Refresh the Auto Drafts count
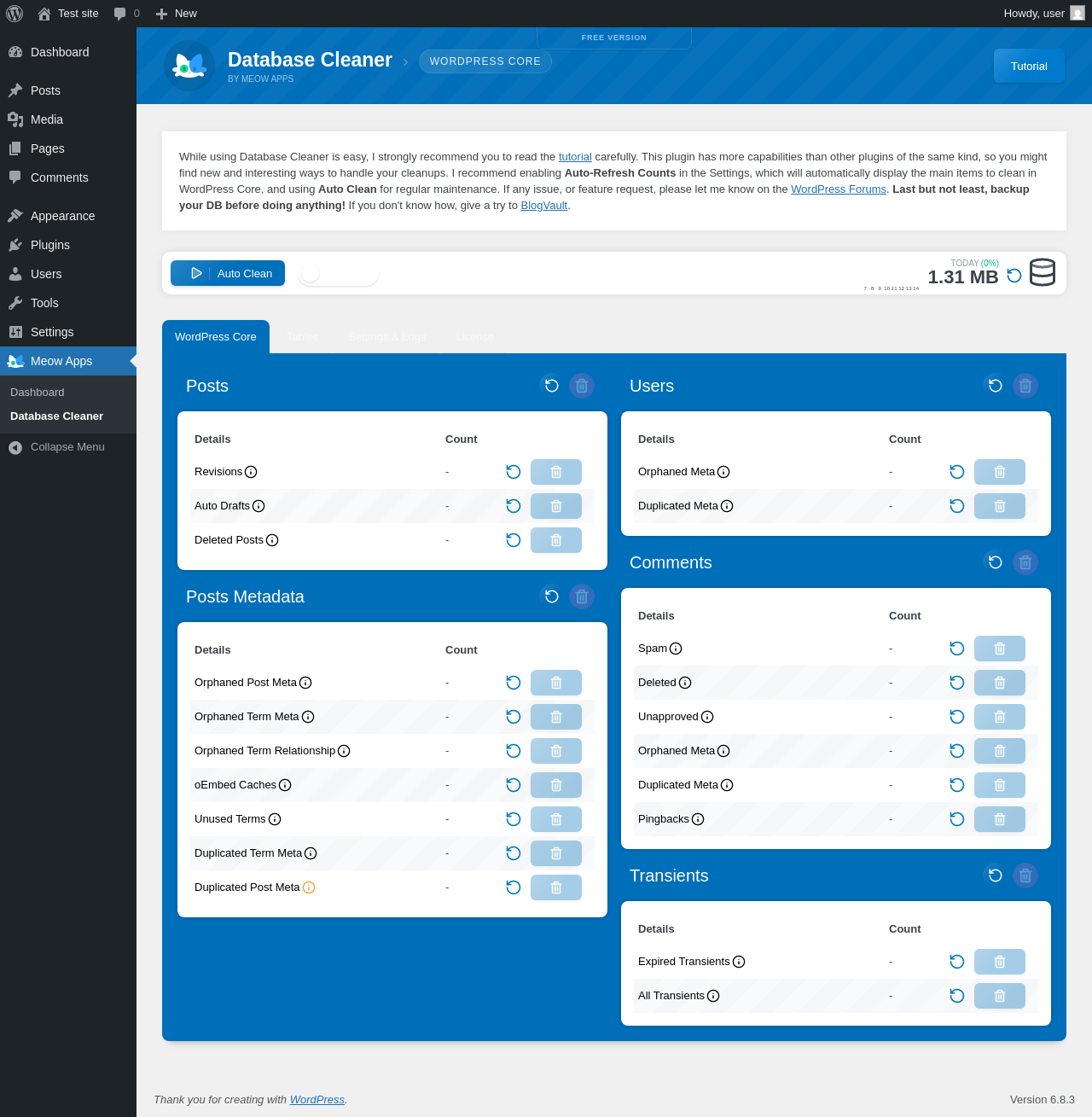 tap(514, 506)
